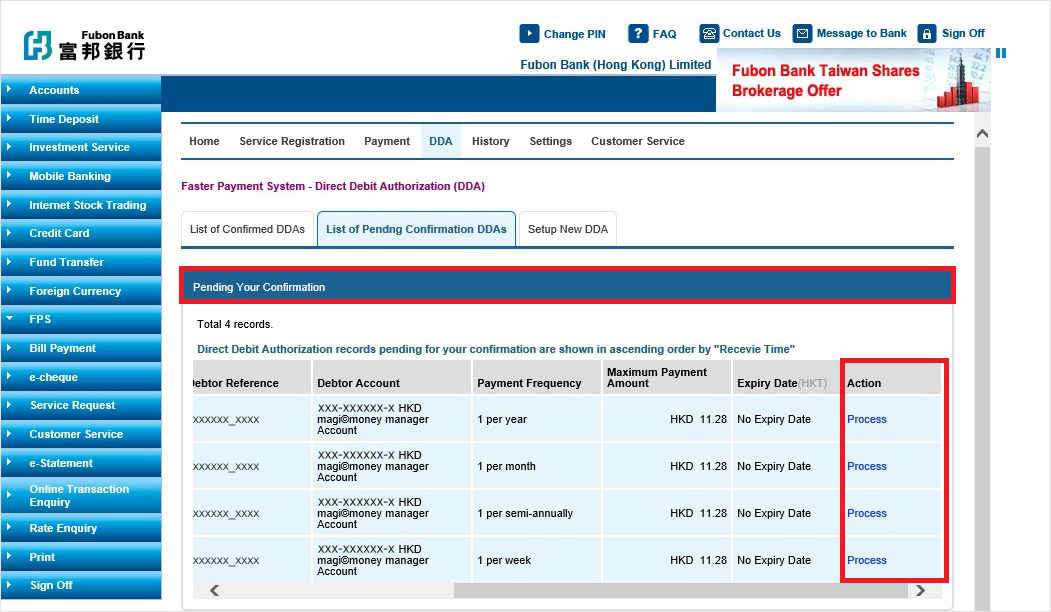Expand the Fund Transfer sidebar menu
The width and height of the screenshot is (1051, 612).
pyautogui.click(x=80, y=261)
